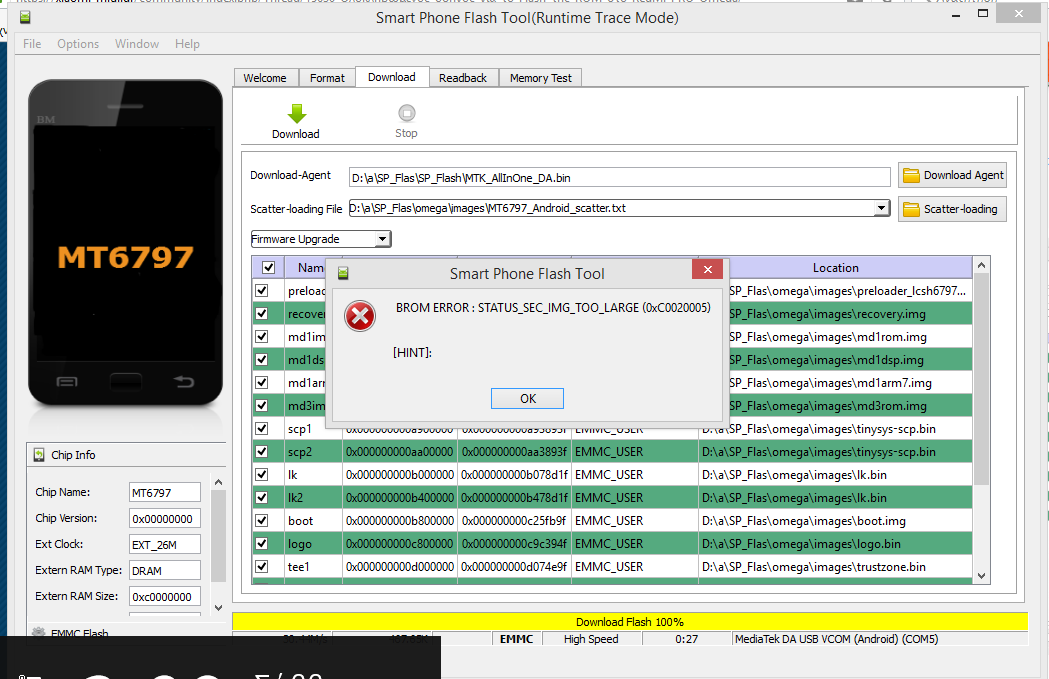Close the error dialog with red X
The height and width of the screenshot is (679, 1049).
(707, 272)
